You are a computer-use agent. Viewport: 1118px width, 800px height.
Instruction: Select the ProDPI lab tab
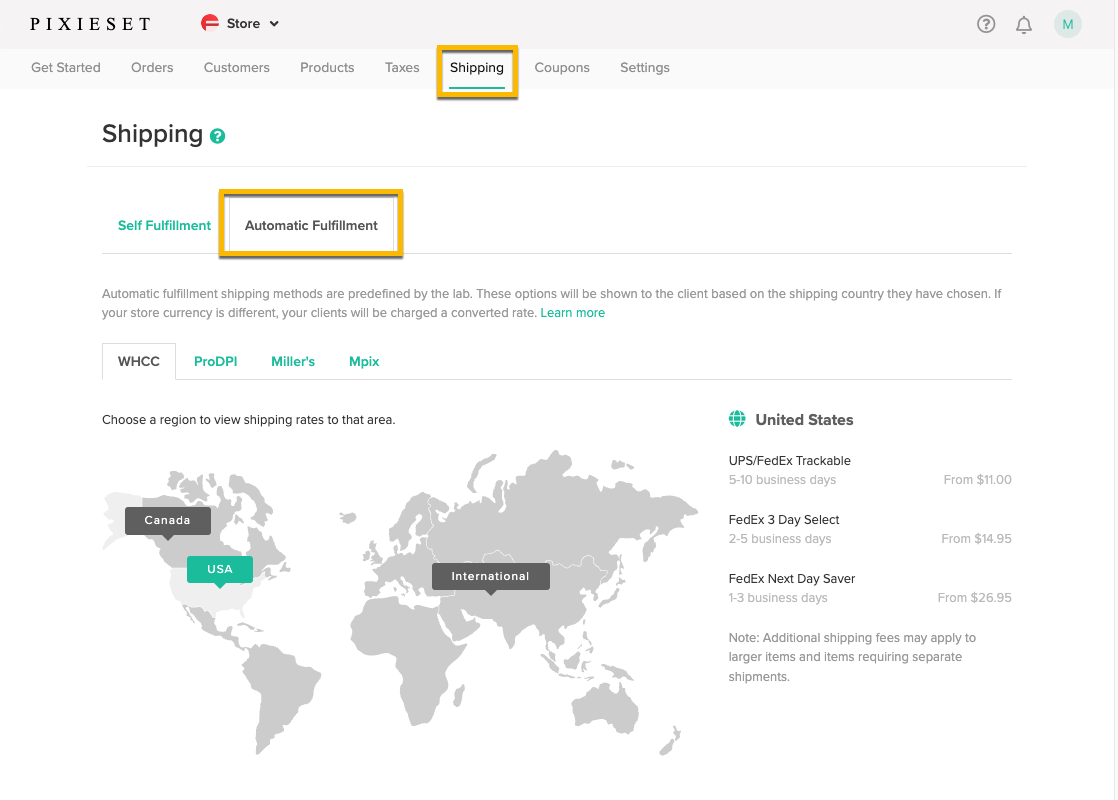click(215, 362)
